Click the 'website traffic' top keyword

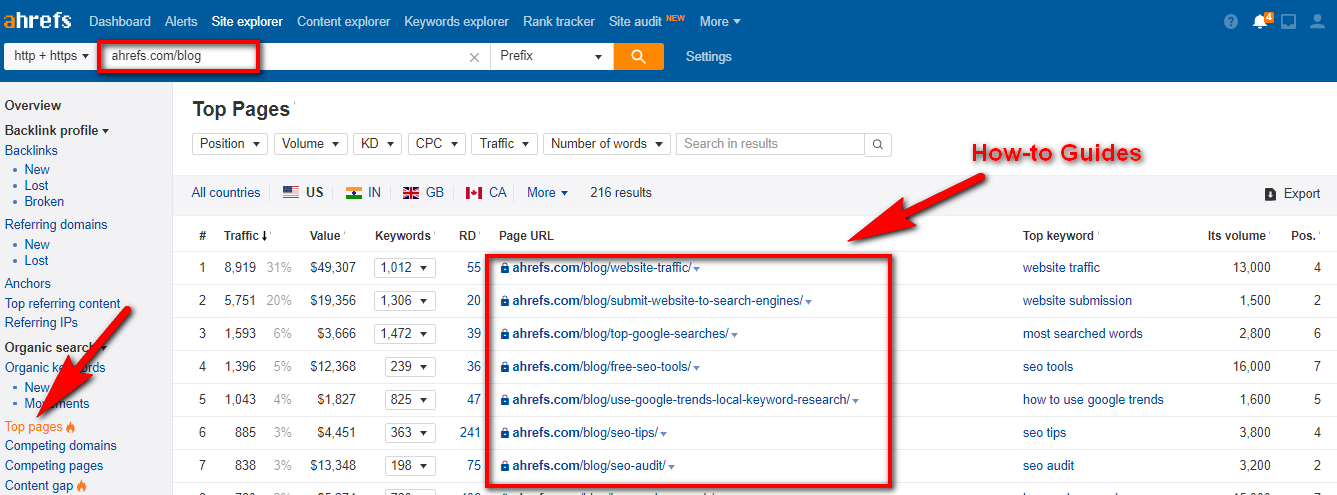(x=1061, y=268)
